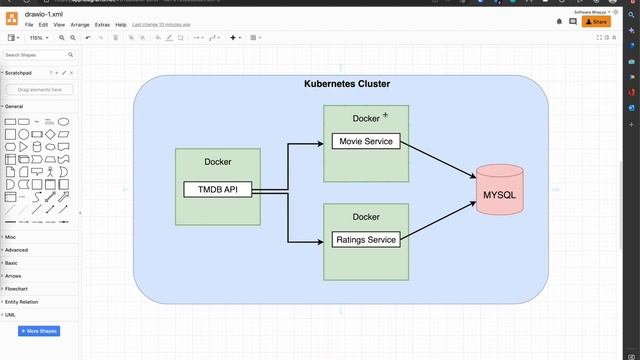Click the delete trash icon in toolbar
640x360 pixels.
(x=116, y=38)
